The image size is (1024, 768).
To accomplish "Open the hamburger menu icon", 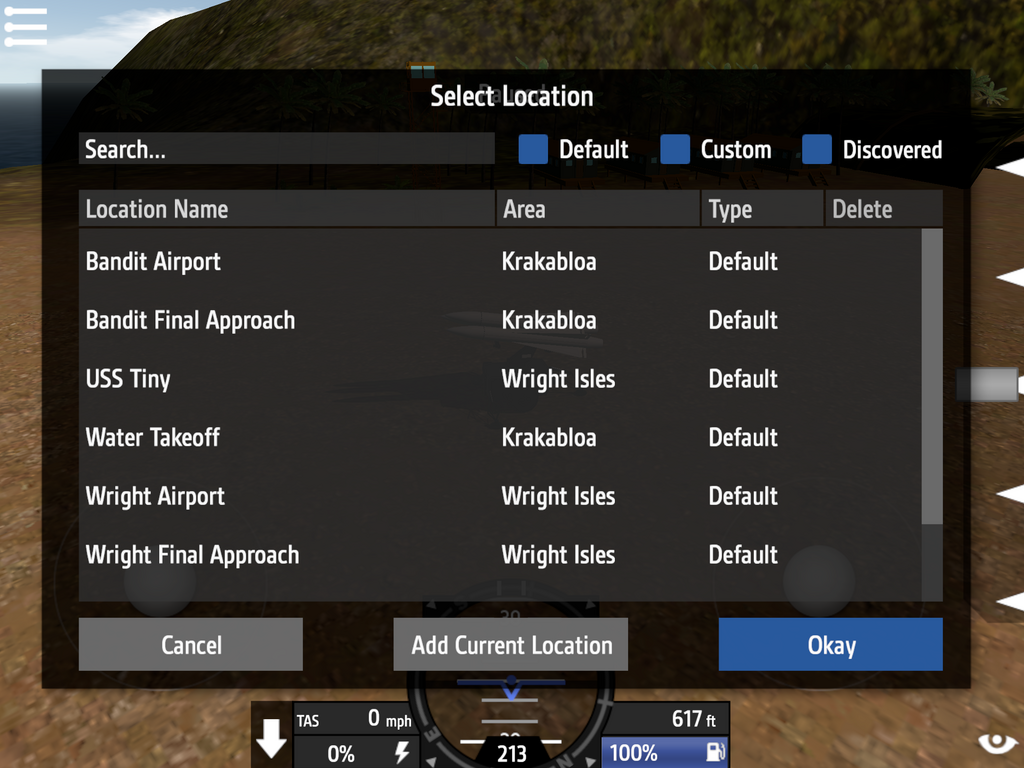I will 25,27.
